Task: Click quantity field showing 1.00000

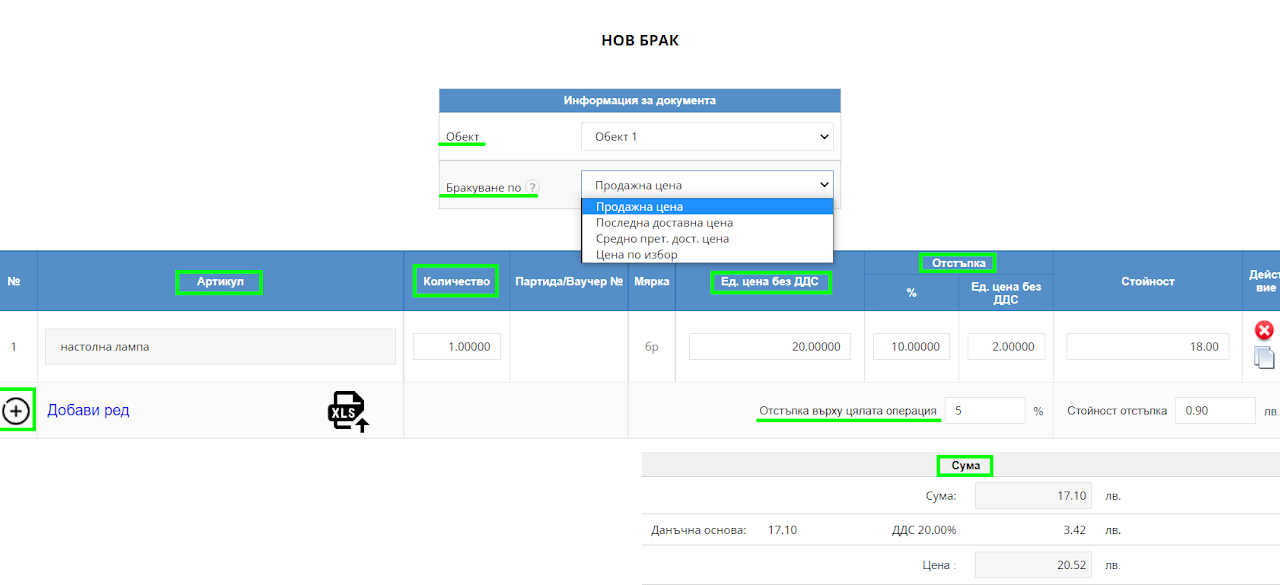Action: coord(457,347)
